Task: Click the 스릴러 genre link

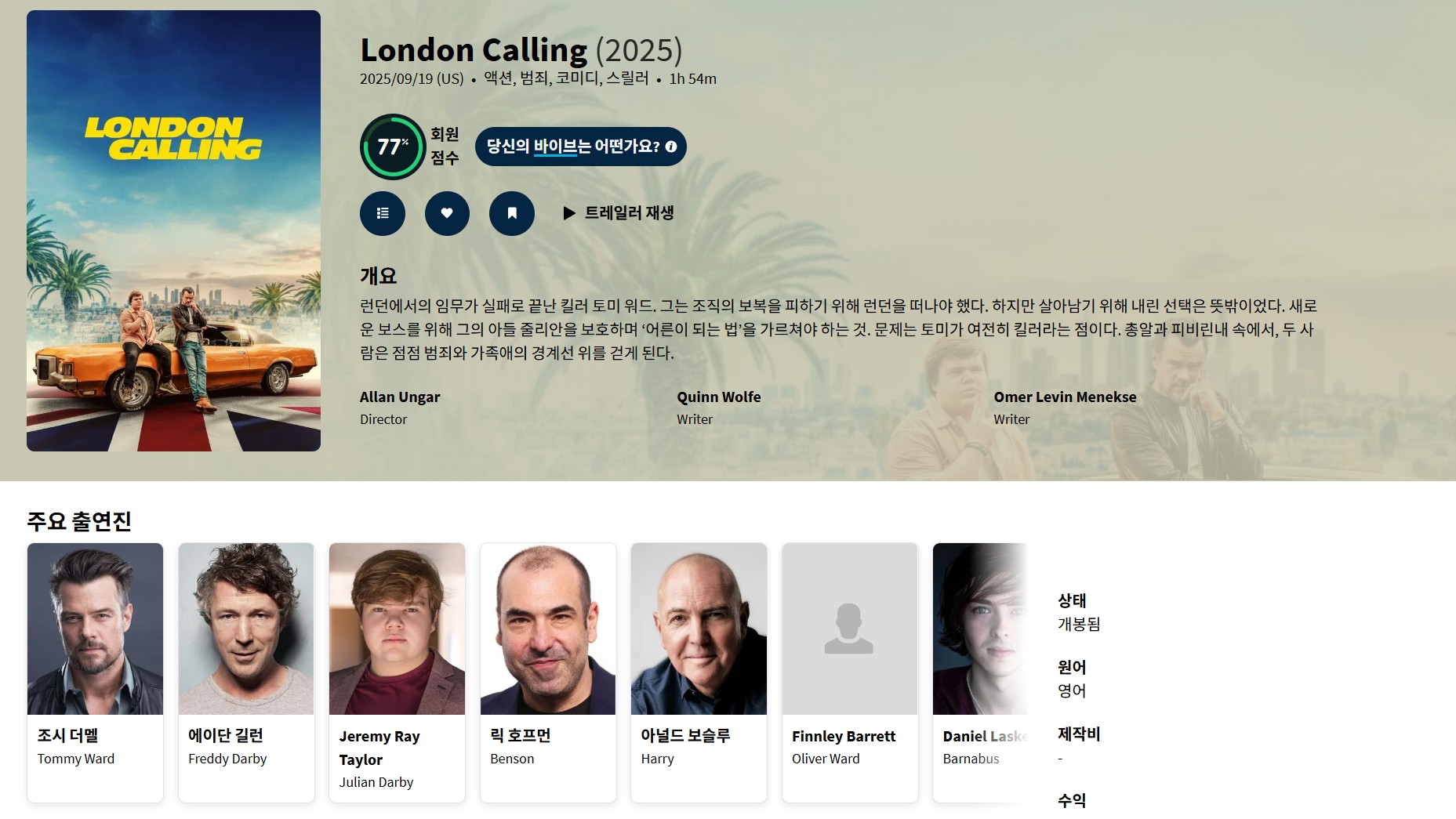Action: point(627,78)
